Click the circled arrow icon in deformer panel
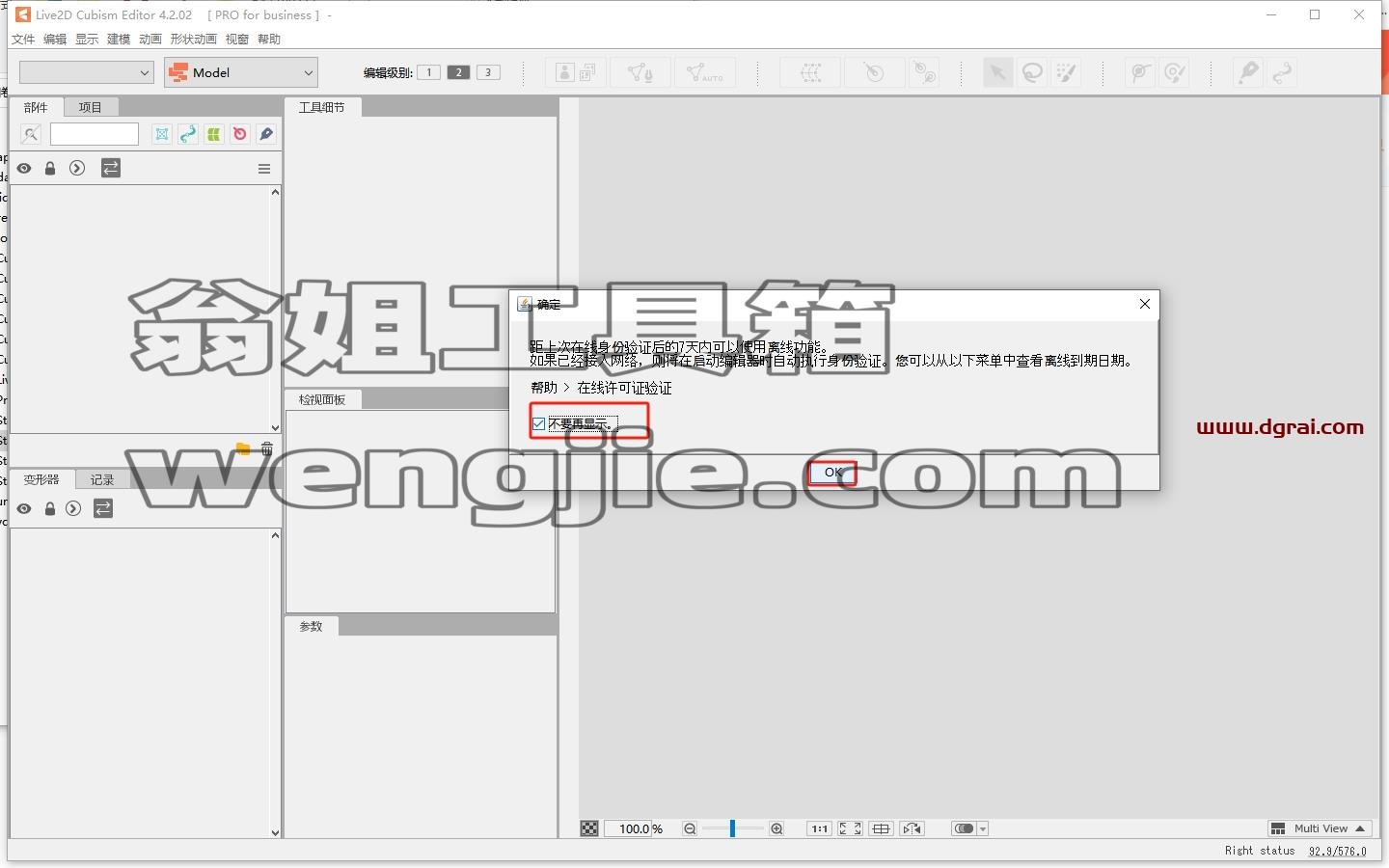This screenshot has height=868, width=1389. click(x=73, y=508)
